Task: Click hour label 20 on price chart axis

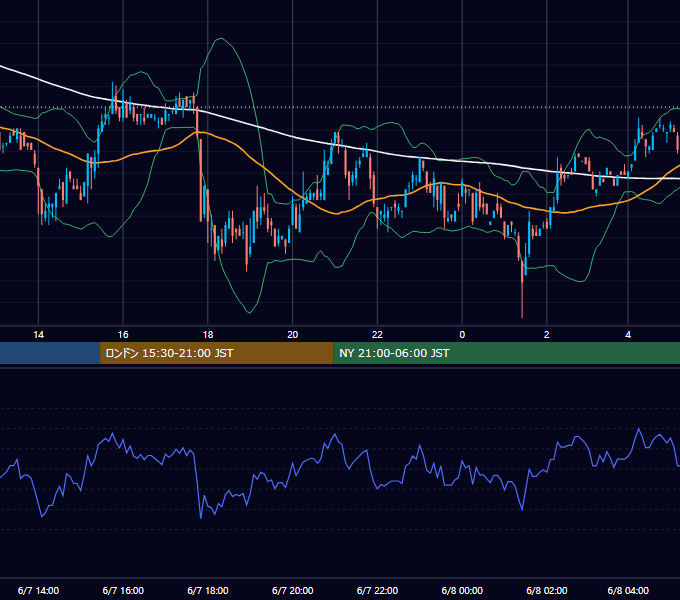Action: 293,334
